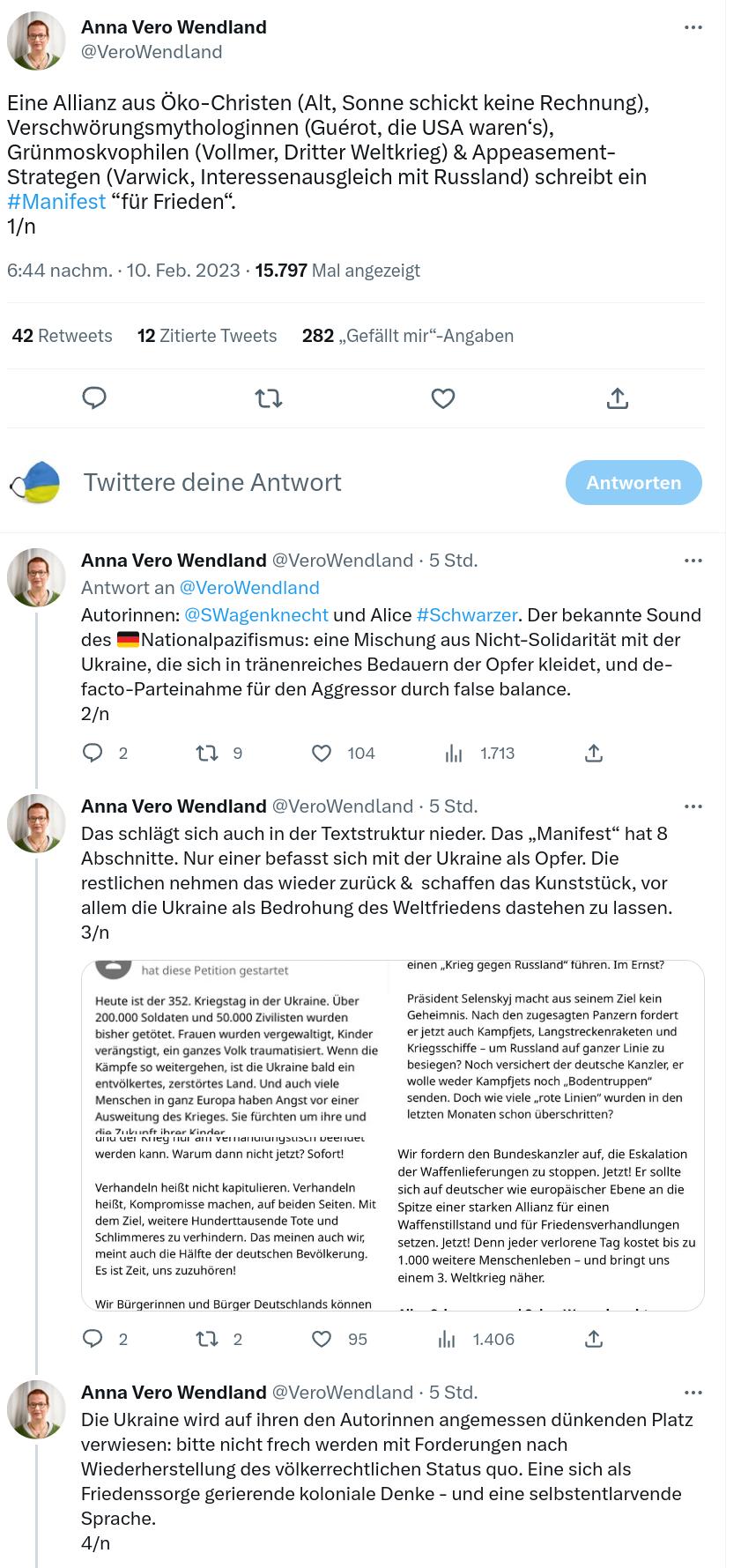This screenshot has width=741, height=1568.
Task: Reply to tweet 2/n via its comment bubble
Action: (x=93, y=753)
